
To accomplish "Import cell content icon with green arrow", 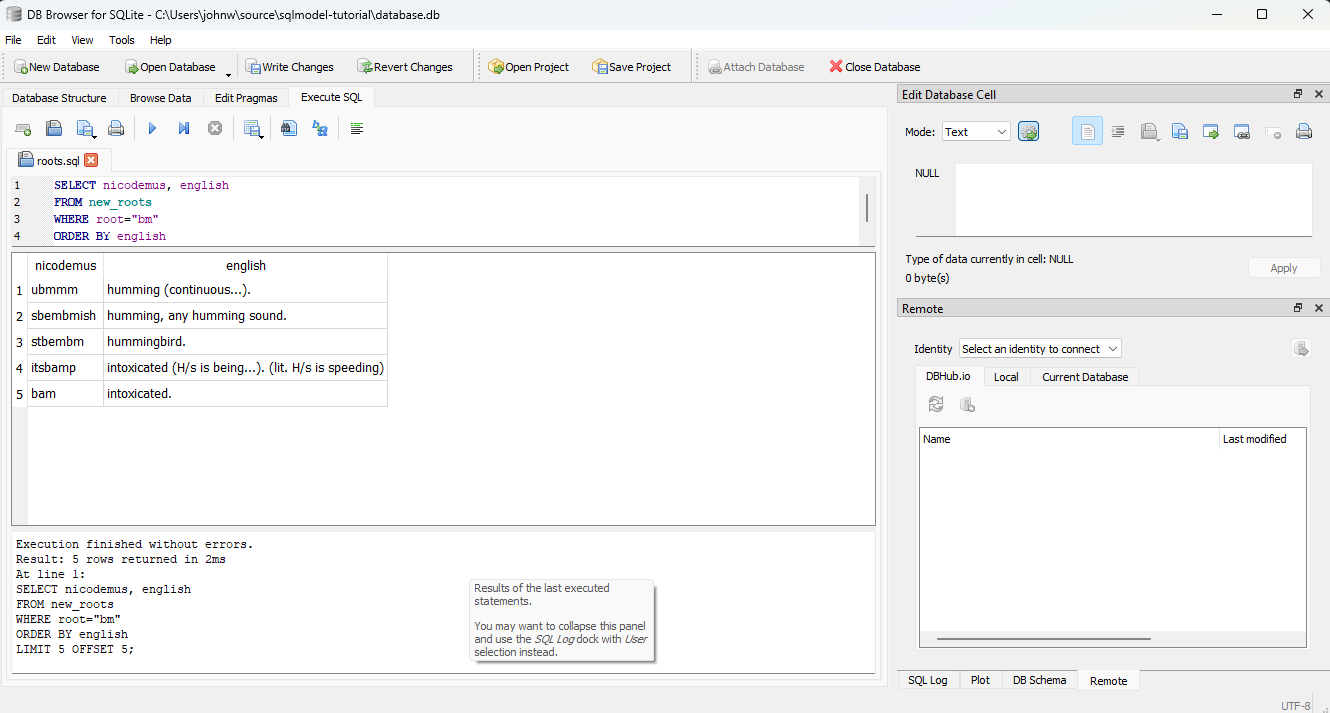I will (x=1211, y=131).
